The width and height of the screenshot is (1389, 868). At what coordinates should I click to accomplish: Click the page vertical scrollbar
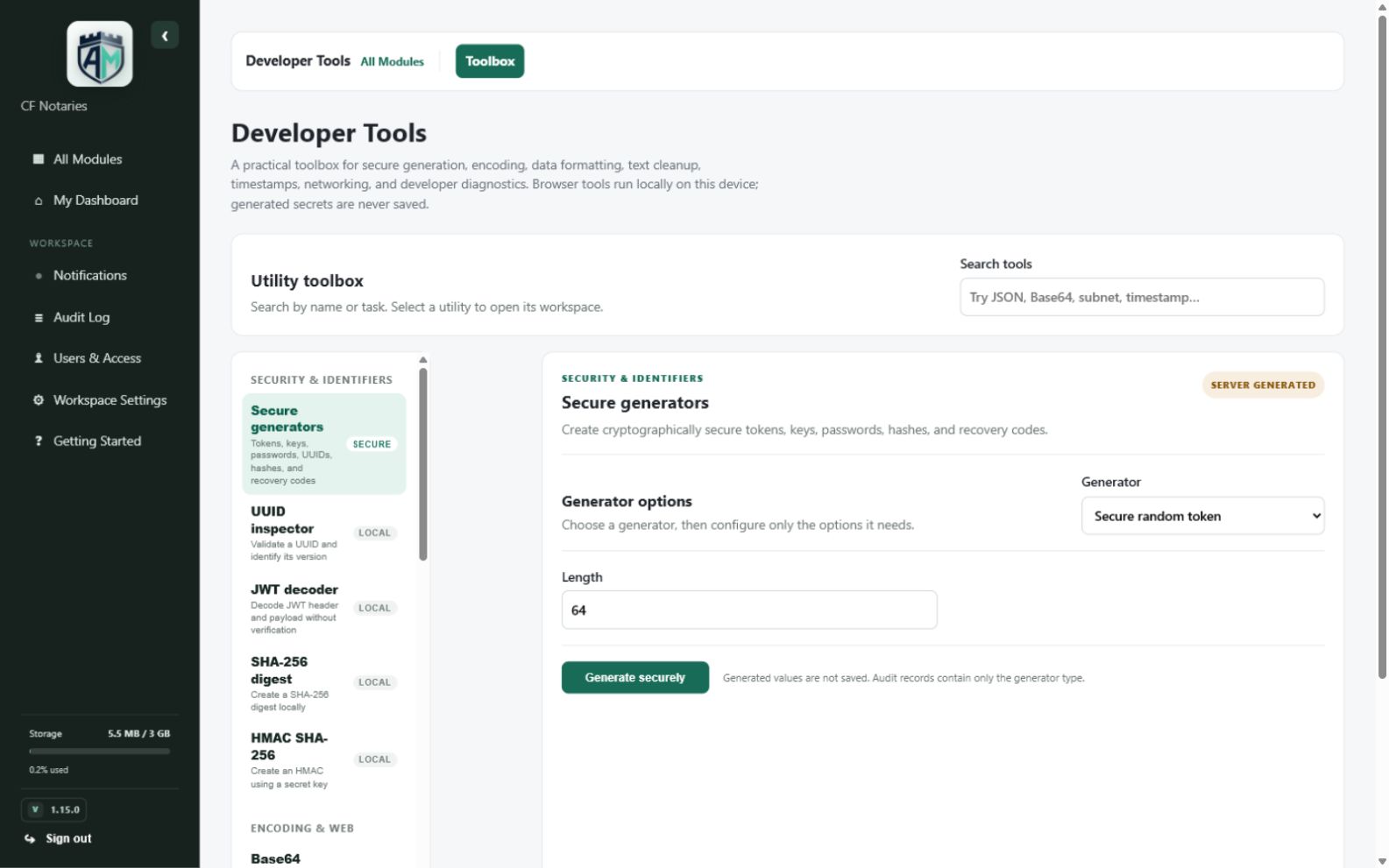[x=1382, y=346]
